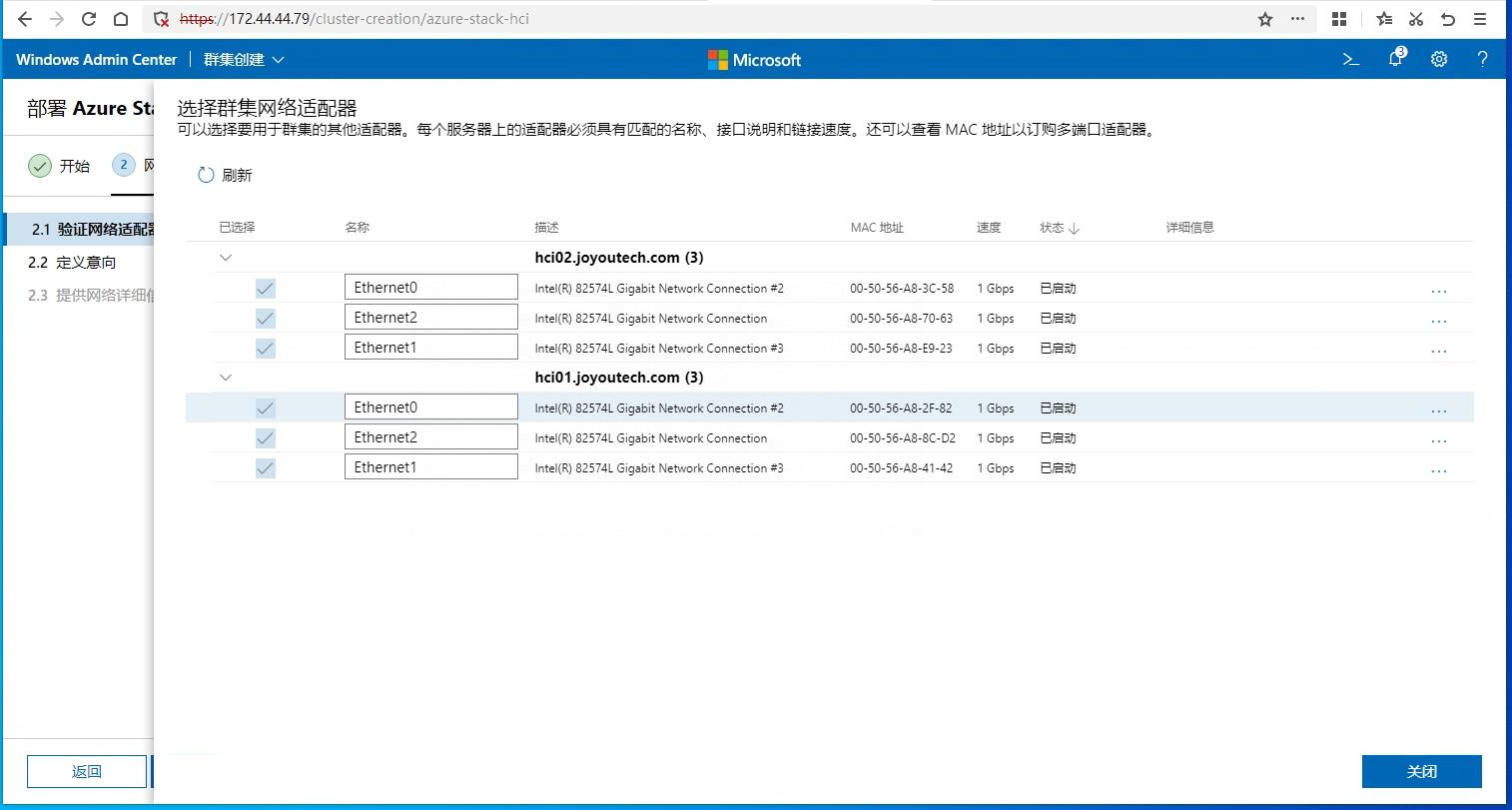The height and width of the screenshot is (810, 1512).
Task: Edit name field of adapter 00-50-56-A8-3C-58
Action: pyautogui.click(x=431, y=288)
